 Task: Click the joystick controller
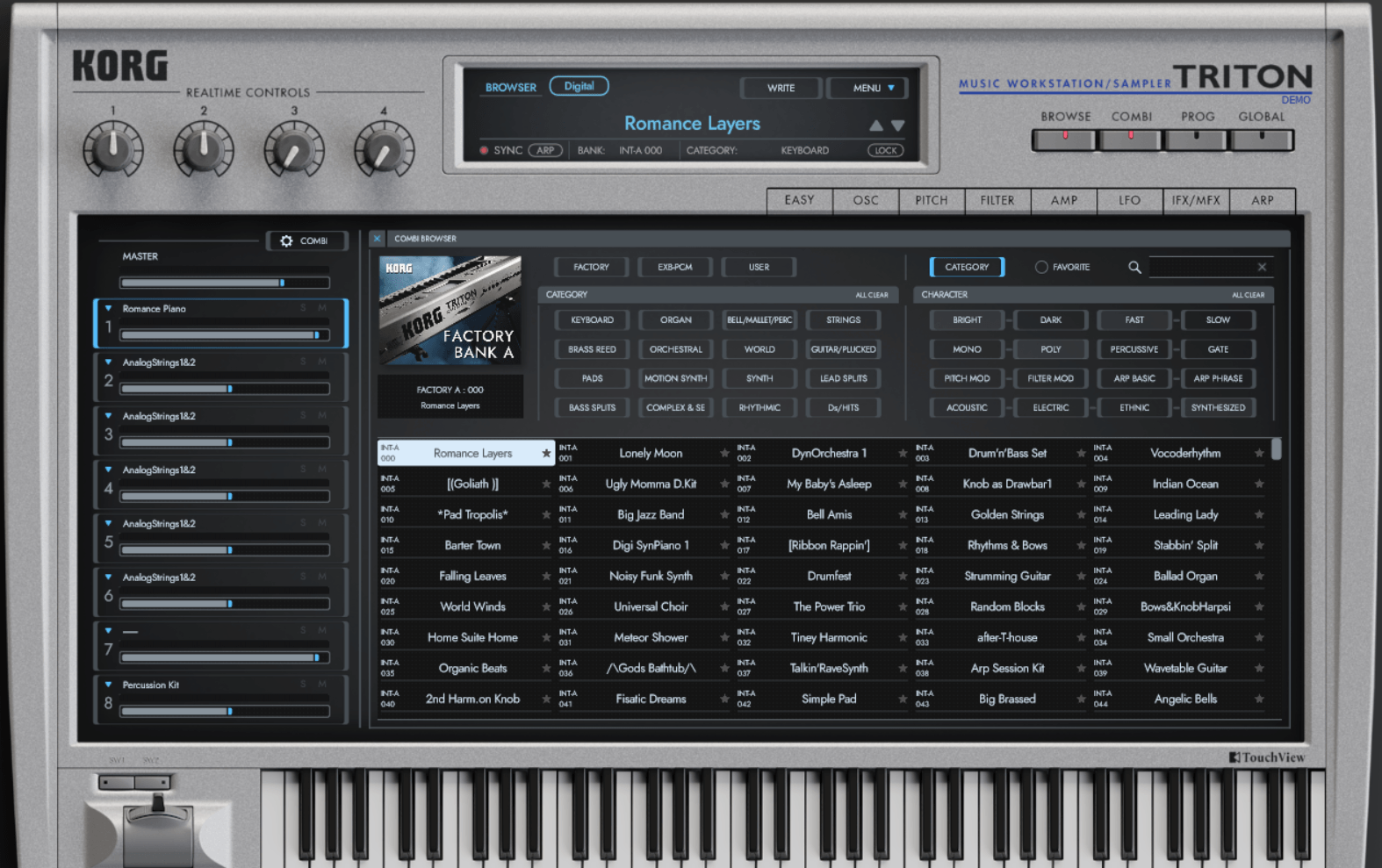158,829
